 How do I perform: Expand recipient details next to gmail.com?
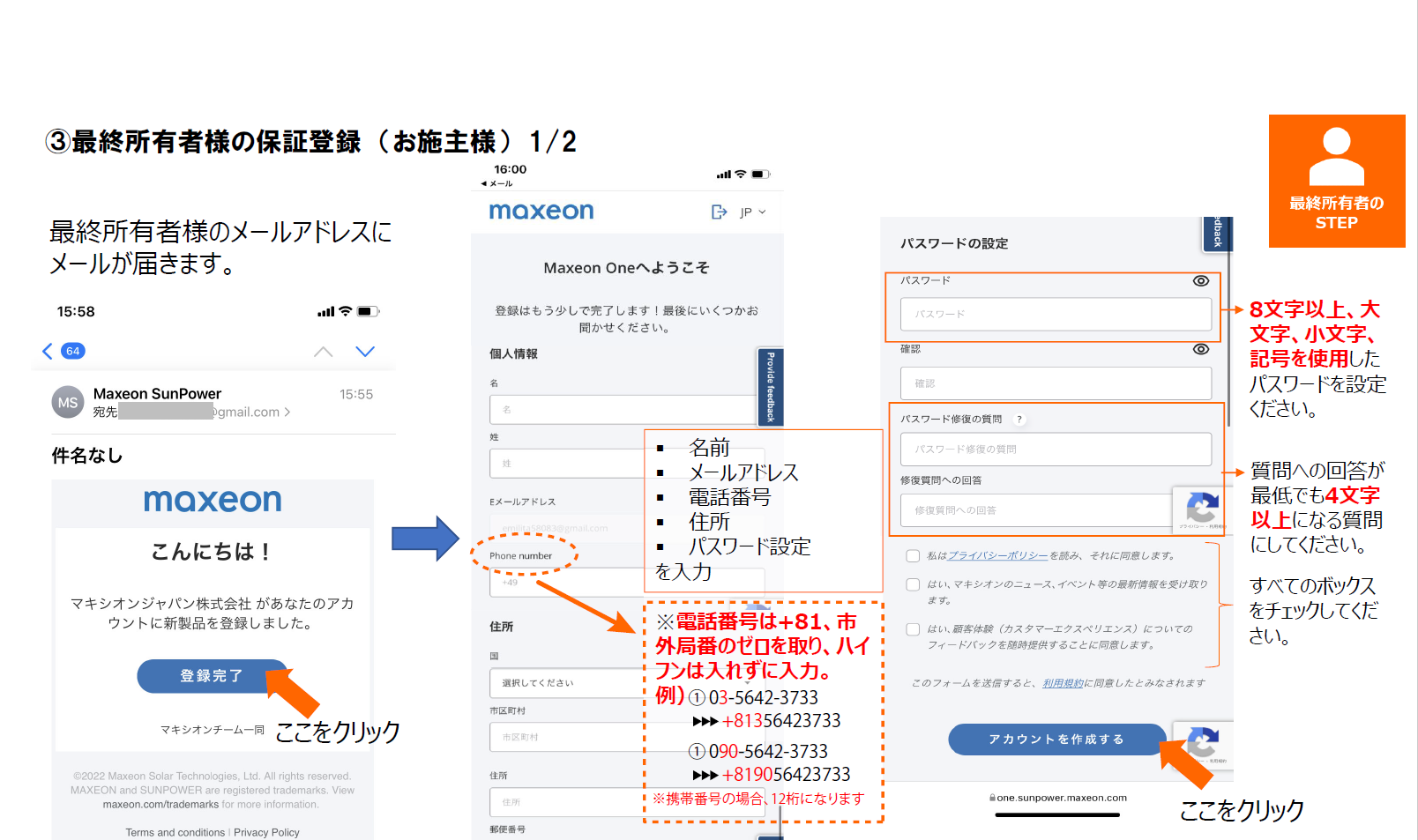[x=287, y=412]
